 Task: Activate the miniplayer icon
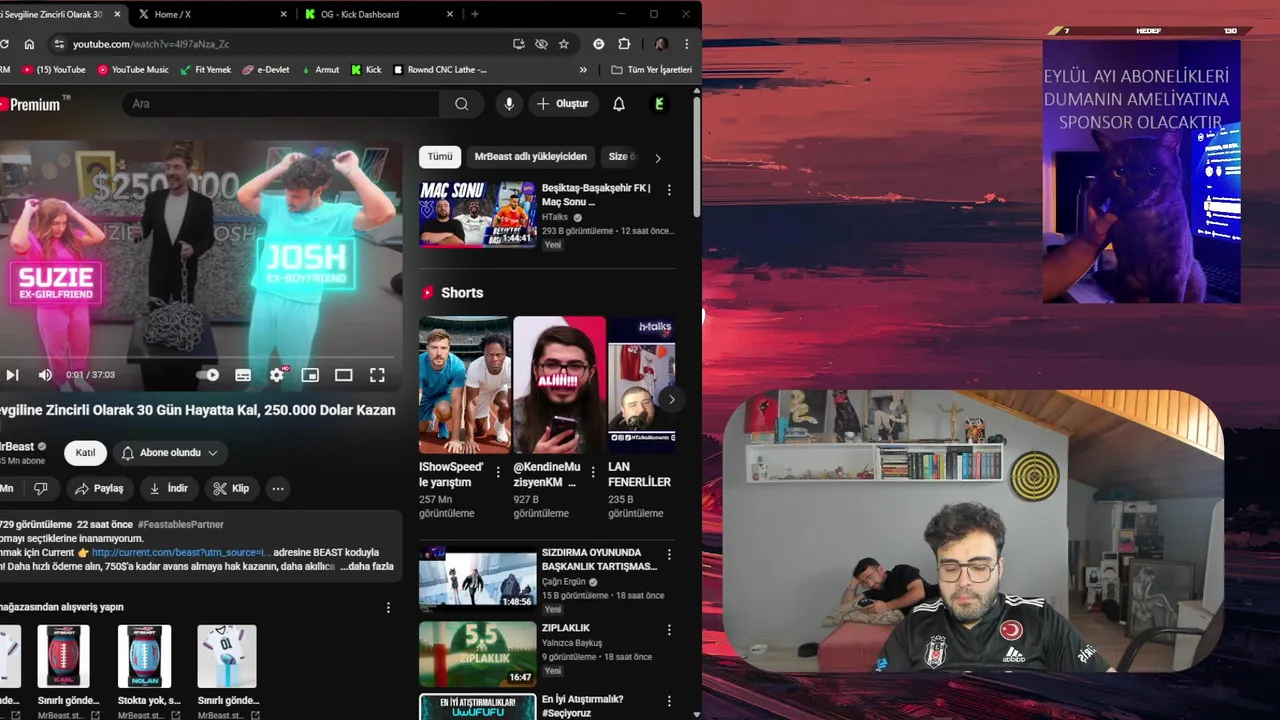click(310, 375)
